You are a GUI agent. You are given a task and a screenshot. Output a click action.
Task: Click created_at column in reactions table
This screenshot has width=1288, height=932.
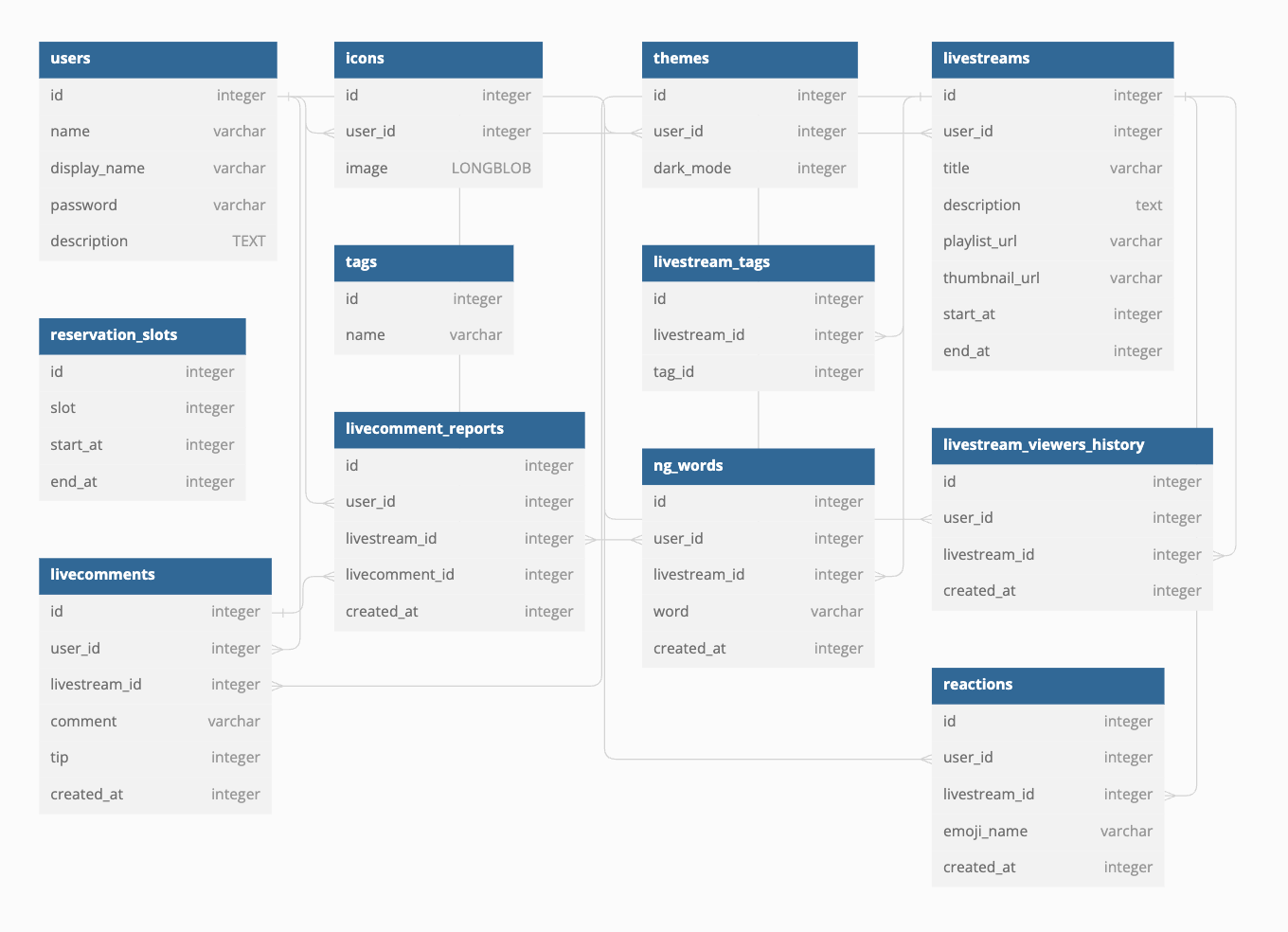[x=1047, y=868]
